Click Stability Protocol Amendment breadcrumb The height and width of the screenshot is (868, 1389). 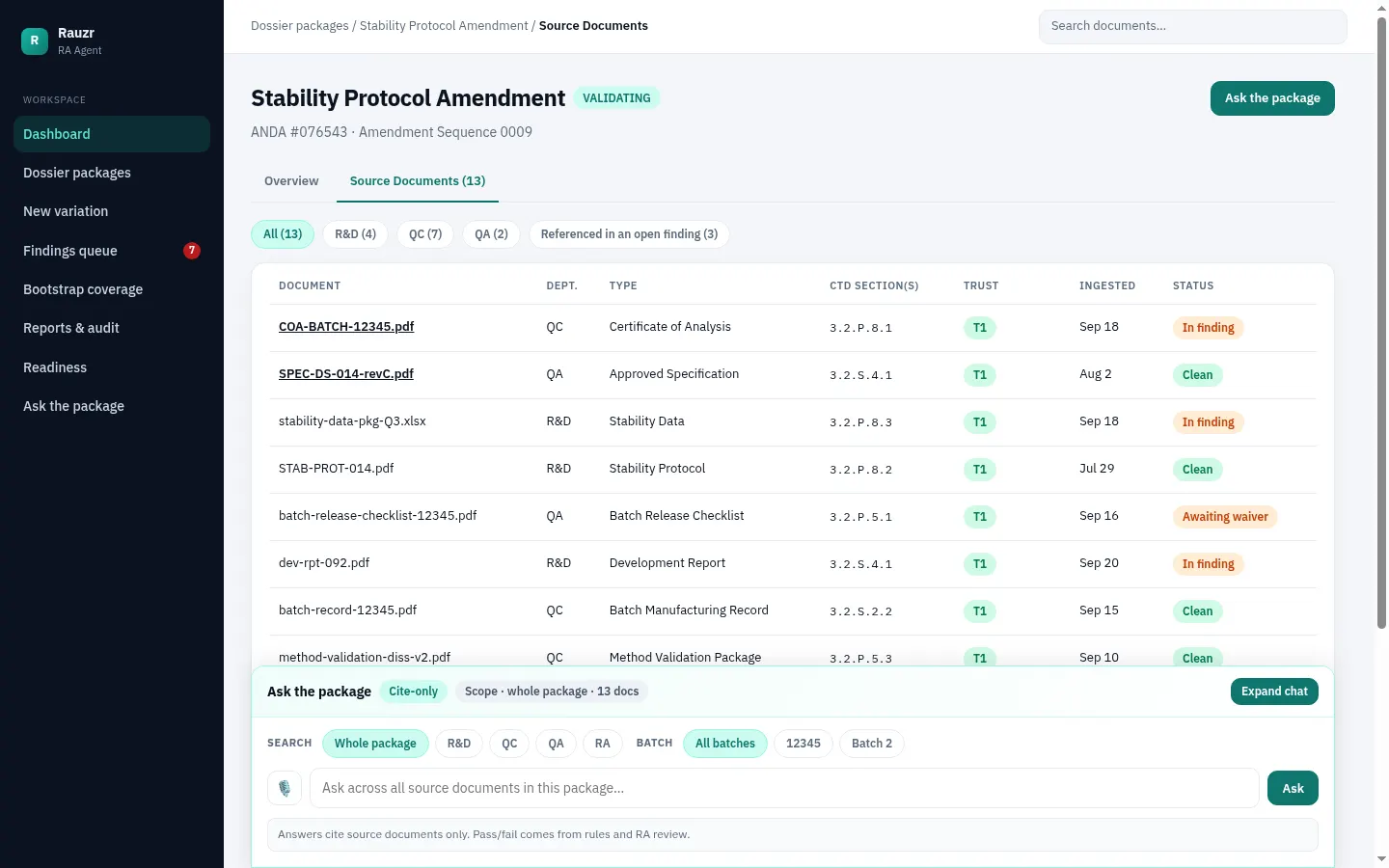point(444,26)
